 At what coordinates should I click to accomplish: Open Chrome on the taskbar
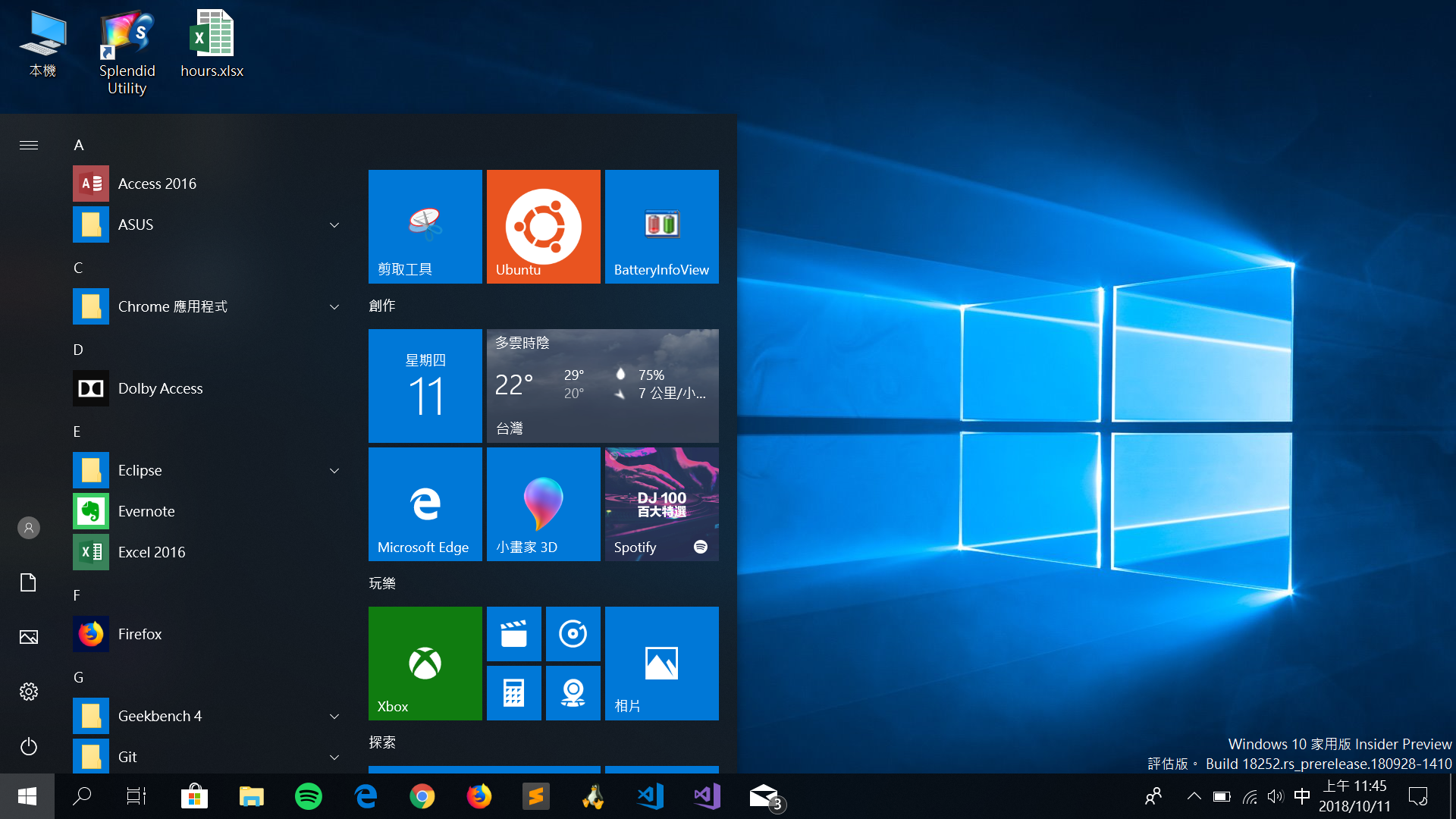(422, 796)
